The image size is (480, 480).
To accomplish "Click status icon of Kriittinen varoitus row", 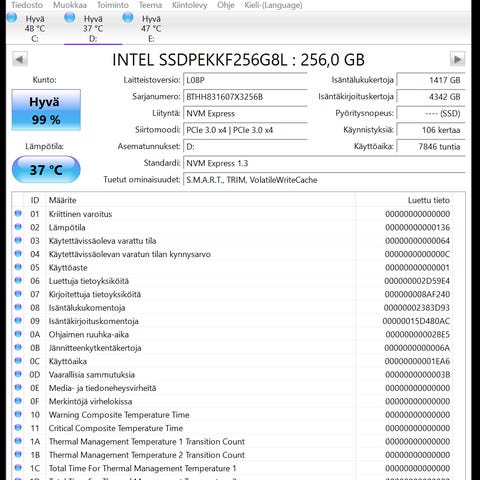I will pyautogui.click(x=18, y=214).
